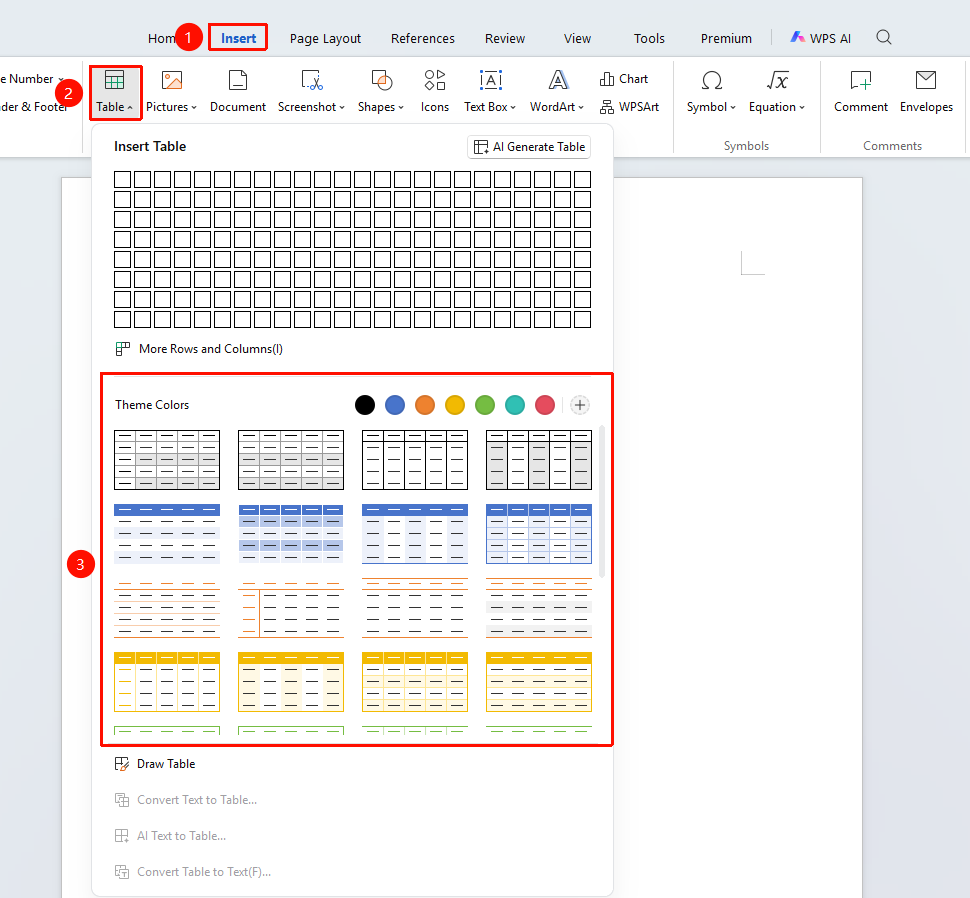Viewport: 970px width, 898px height.
Task: Open the Shapes gallery
Action: pyautogui.click(x=381, y=91)
